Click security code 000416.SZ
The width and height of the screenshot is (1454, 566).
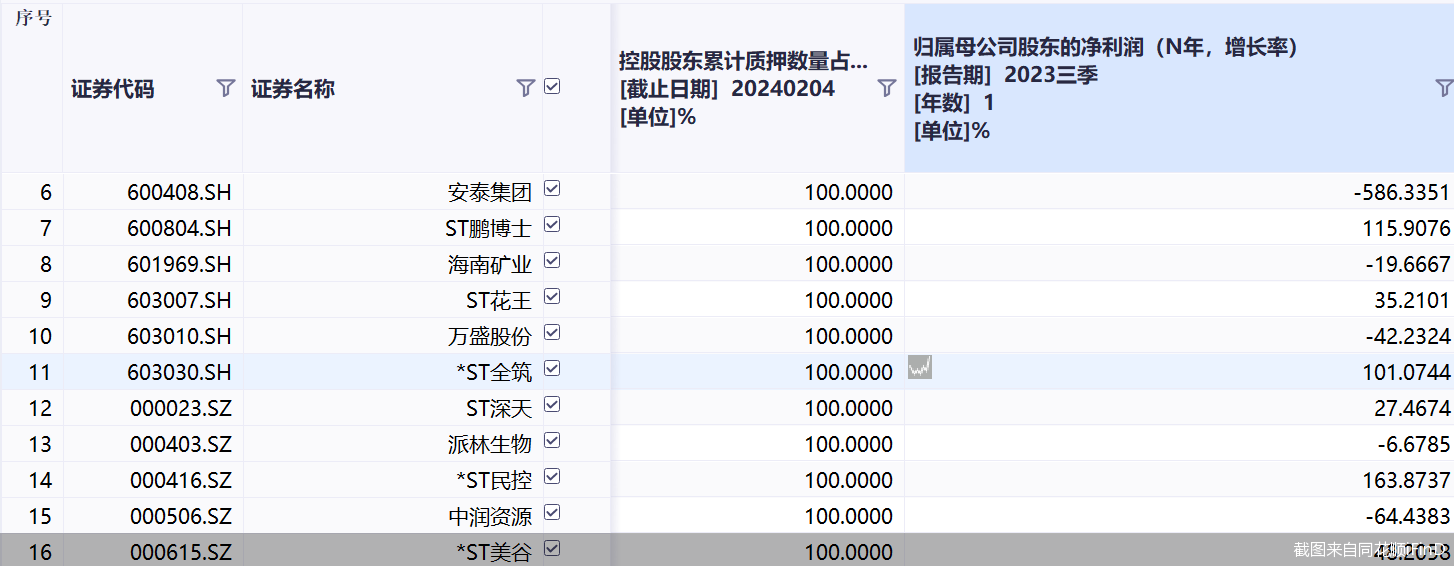click(x=181, y=480)
